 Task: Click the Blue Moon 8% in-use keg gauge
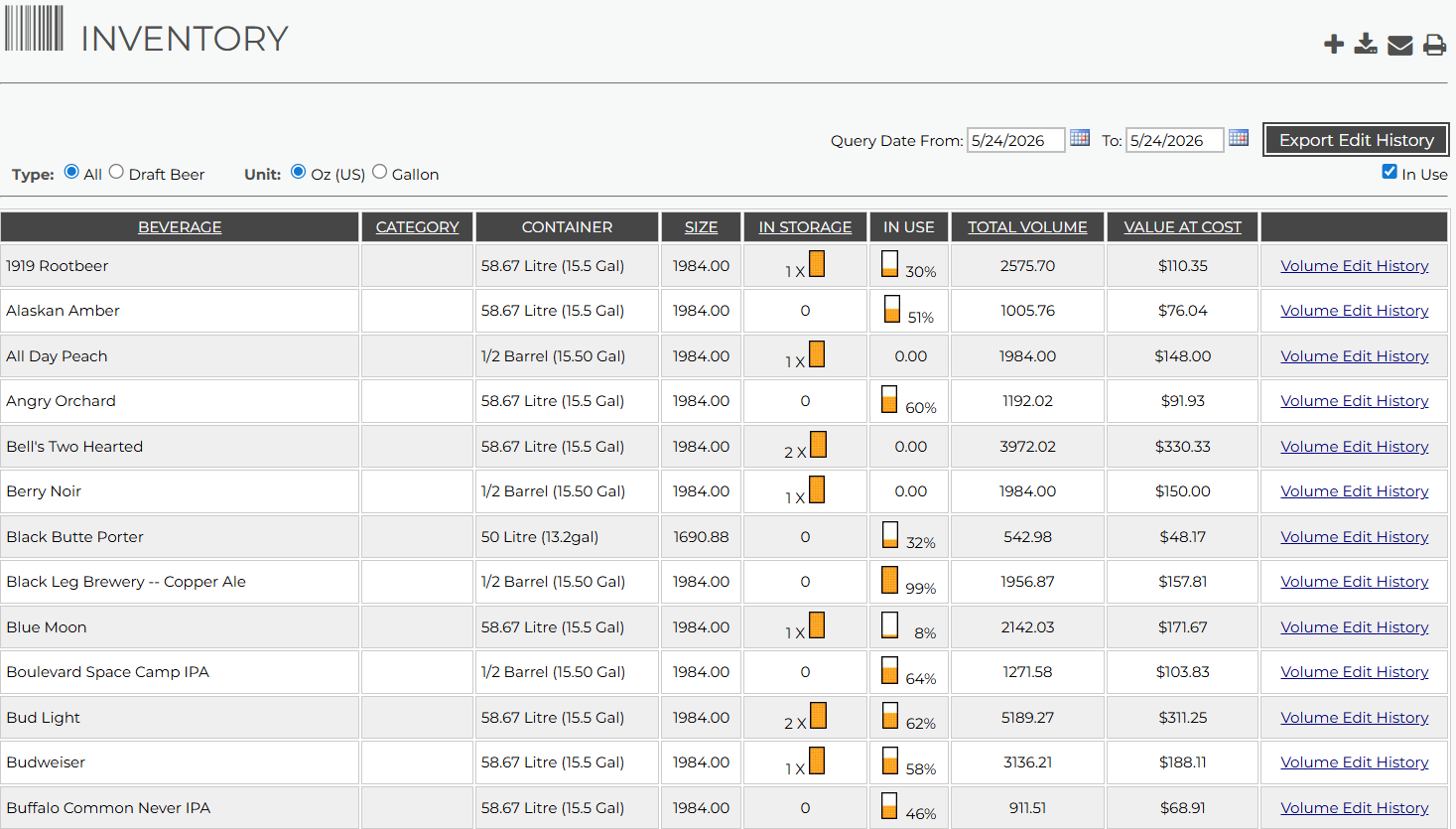(890, 625)
